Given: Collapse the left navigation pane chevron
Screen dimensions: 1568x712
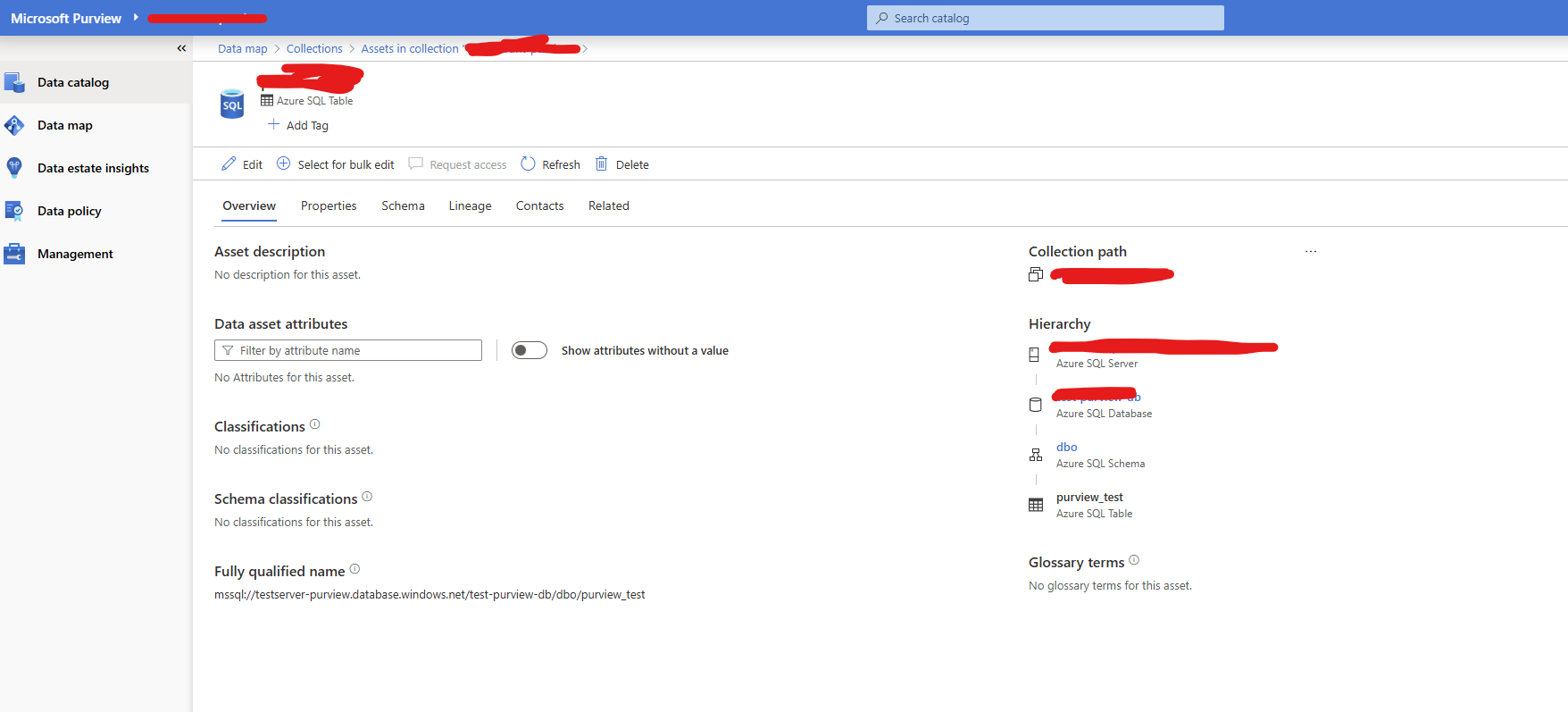Looking at the screenshot, I should point(181,48).
